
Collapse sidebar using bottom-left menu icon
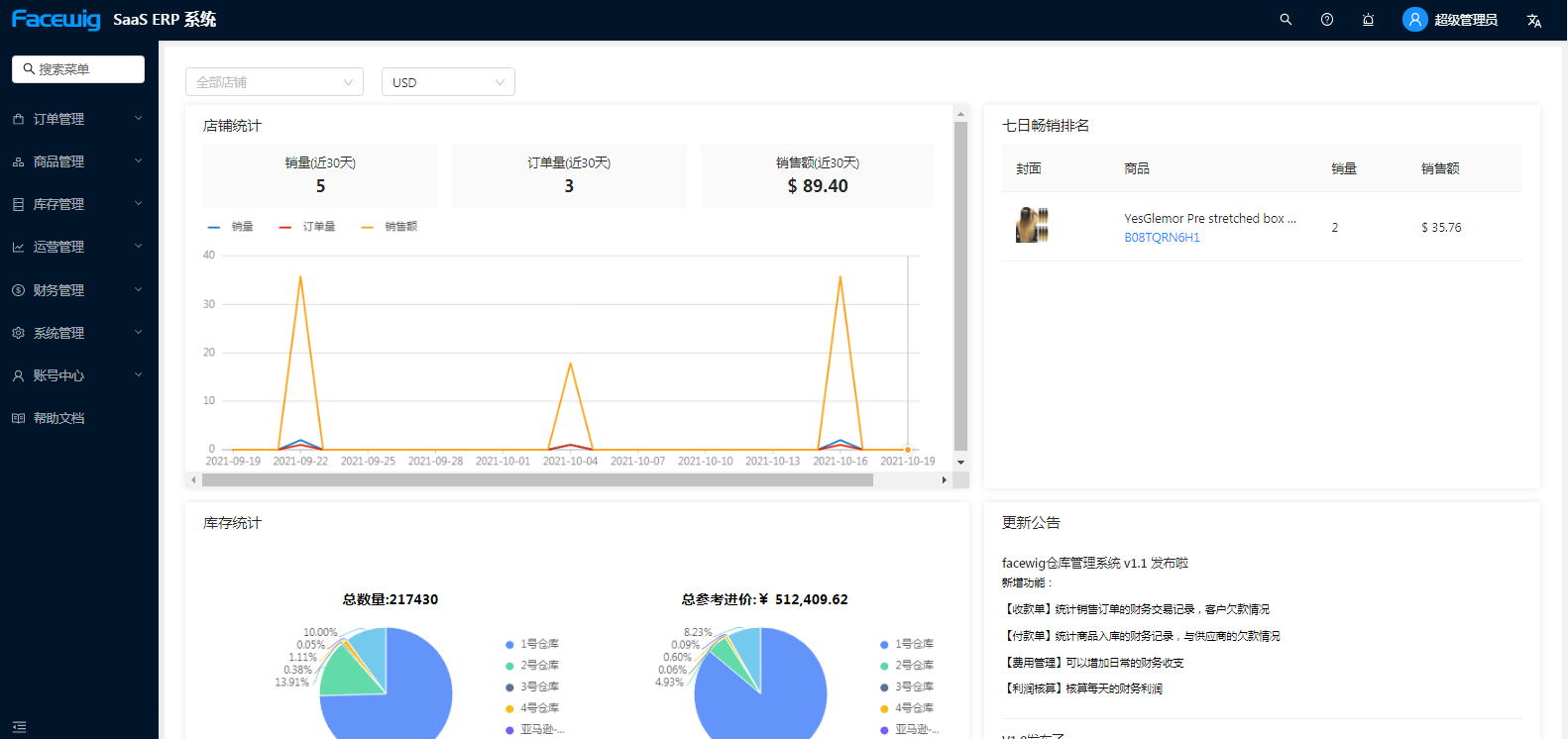coord(19,727)
